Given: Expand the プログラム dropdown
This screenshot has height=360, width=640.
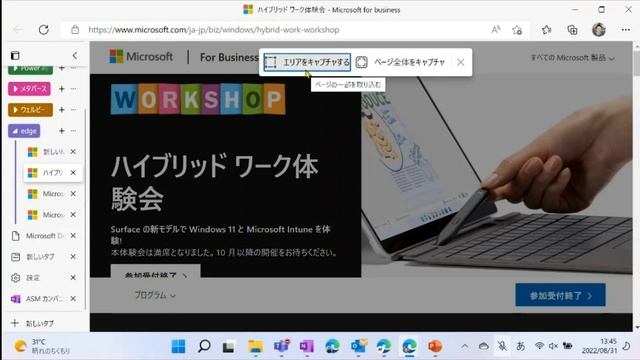Looking at the screenshot, I should point(155,295).
